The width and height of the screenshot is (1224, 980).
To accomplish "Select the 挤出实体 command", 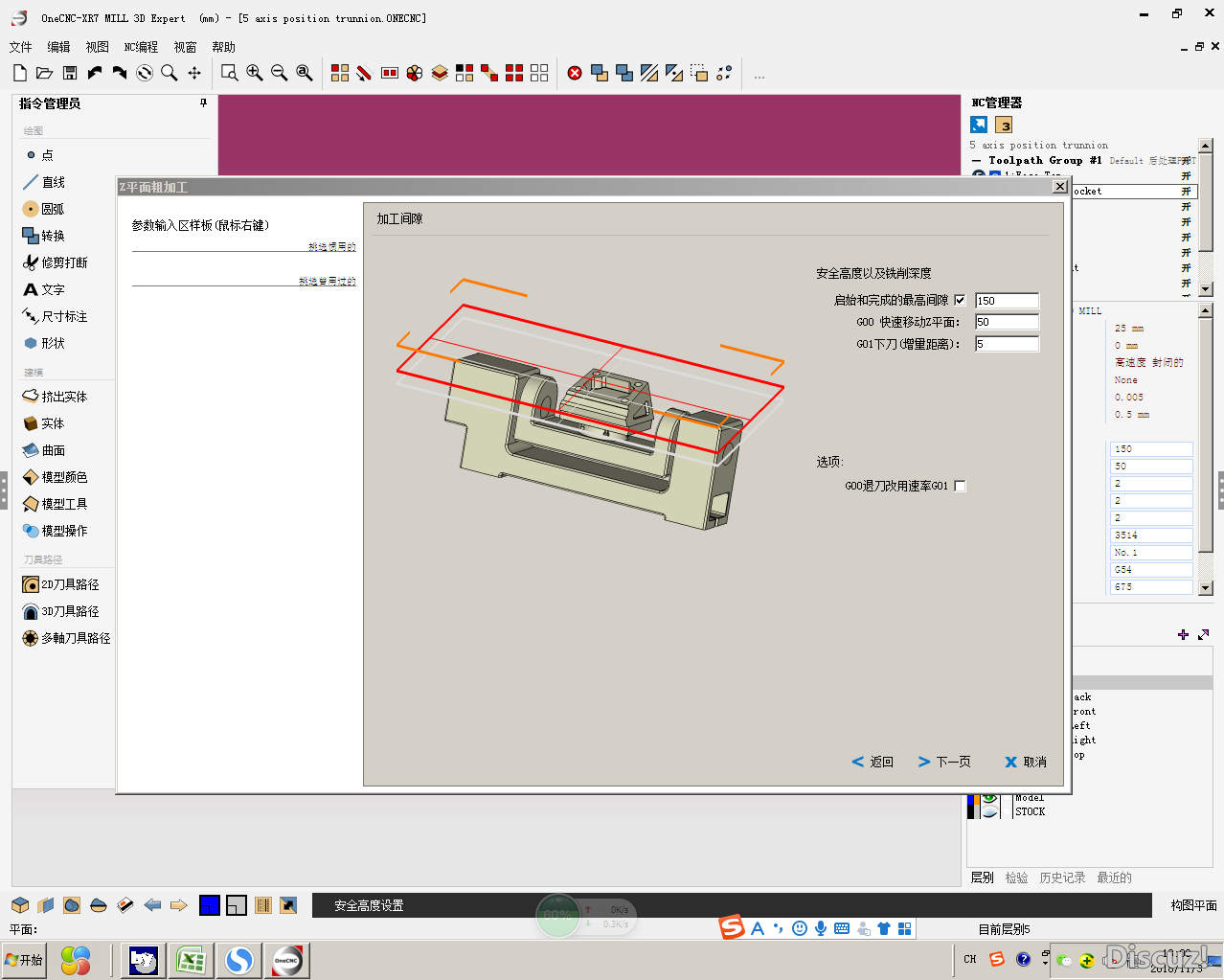I will (55, 397).
